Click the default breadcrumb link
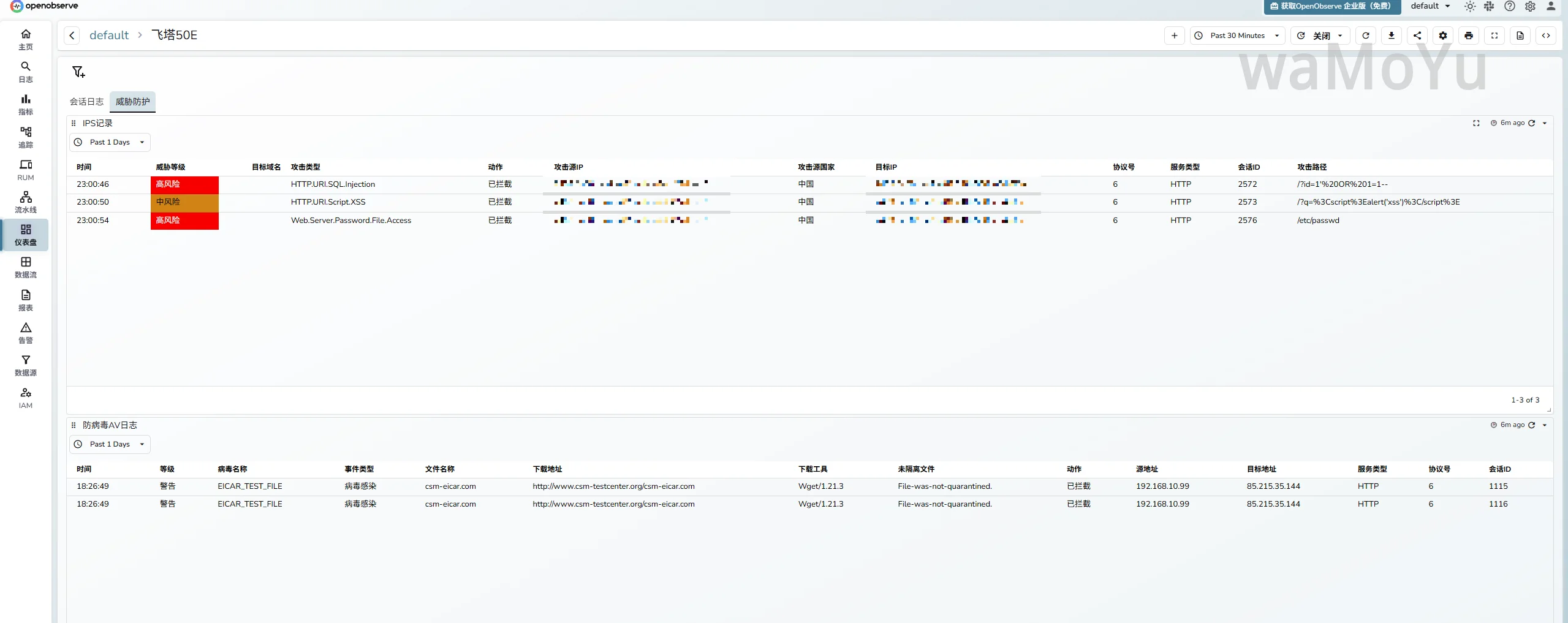The image size is (1568, 623). click(x=109, y=36)
